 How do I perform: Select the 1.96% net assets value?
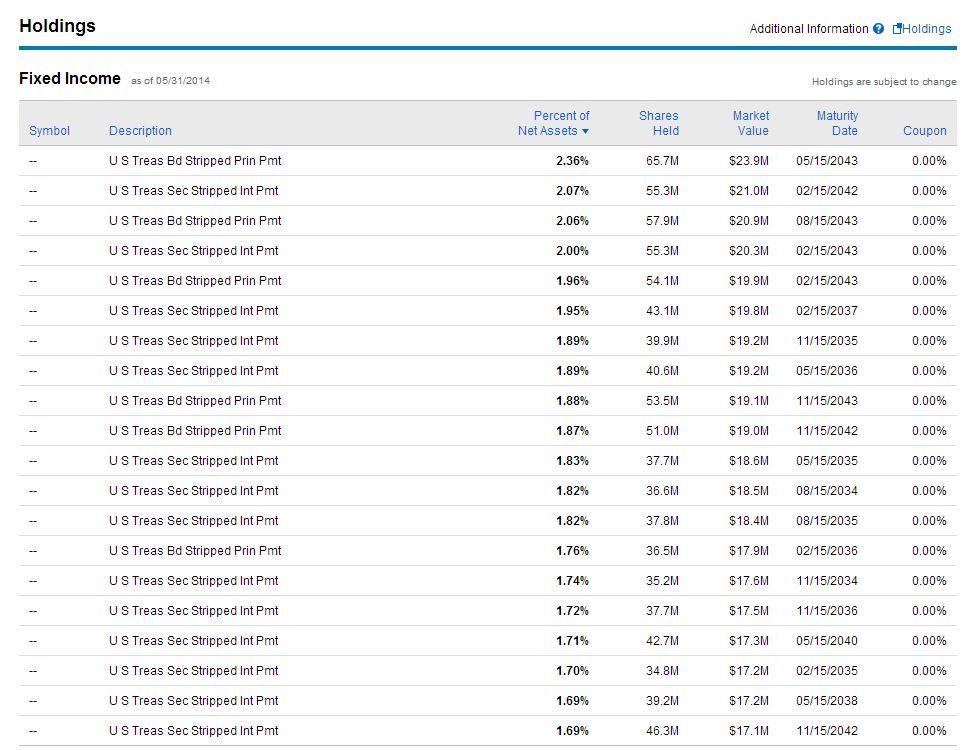coord(572,281)
